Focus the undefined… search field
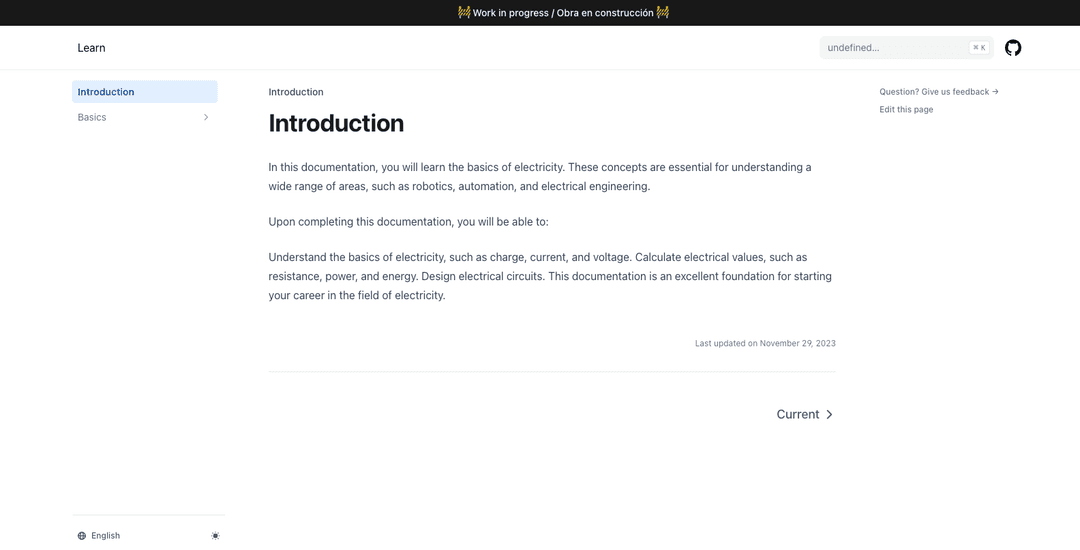The width and height of the screenshot is (1080, 550). tap(906, 47)
